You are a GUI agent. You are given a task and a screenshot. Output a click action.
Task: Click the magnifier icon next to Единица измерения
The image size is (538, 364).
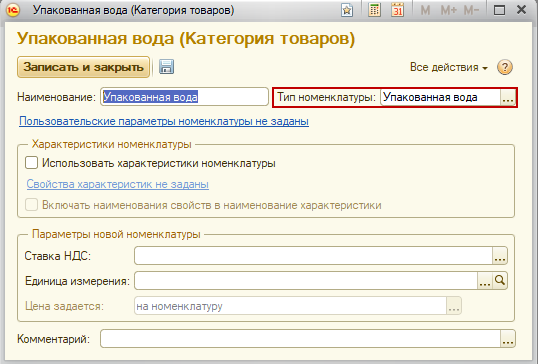click(x=500, y=281)
